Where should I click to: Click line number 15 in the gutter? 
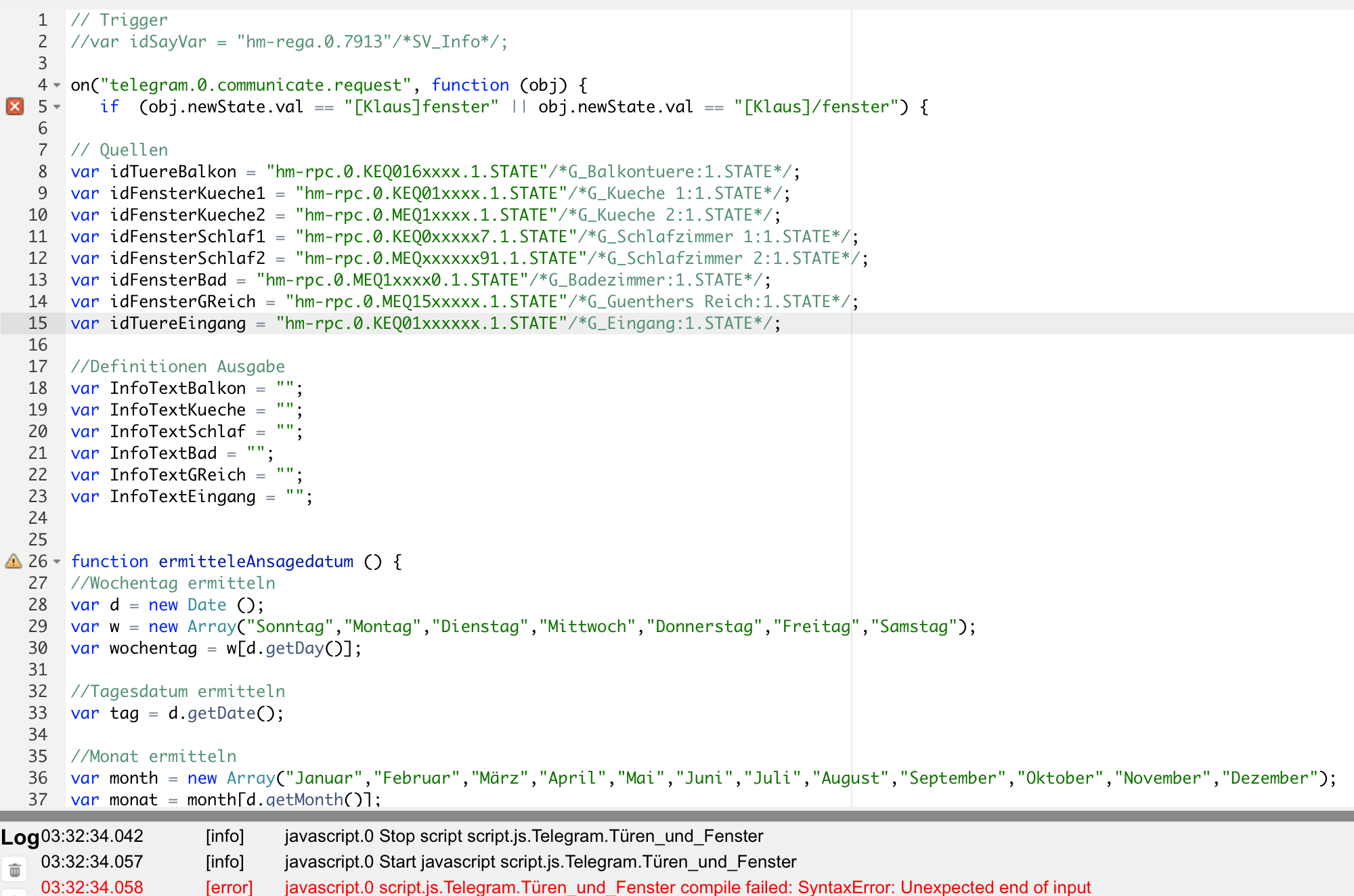pyautogui.click(x=38, y=323)
